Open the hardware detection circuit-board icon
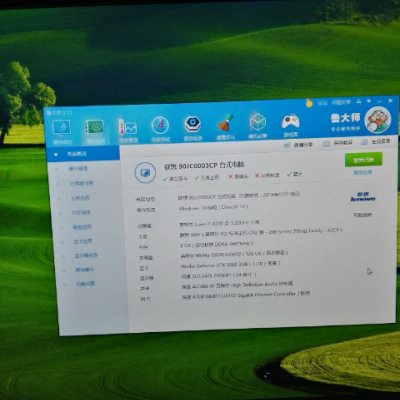 [94, 127]
